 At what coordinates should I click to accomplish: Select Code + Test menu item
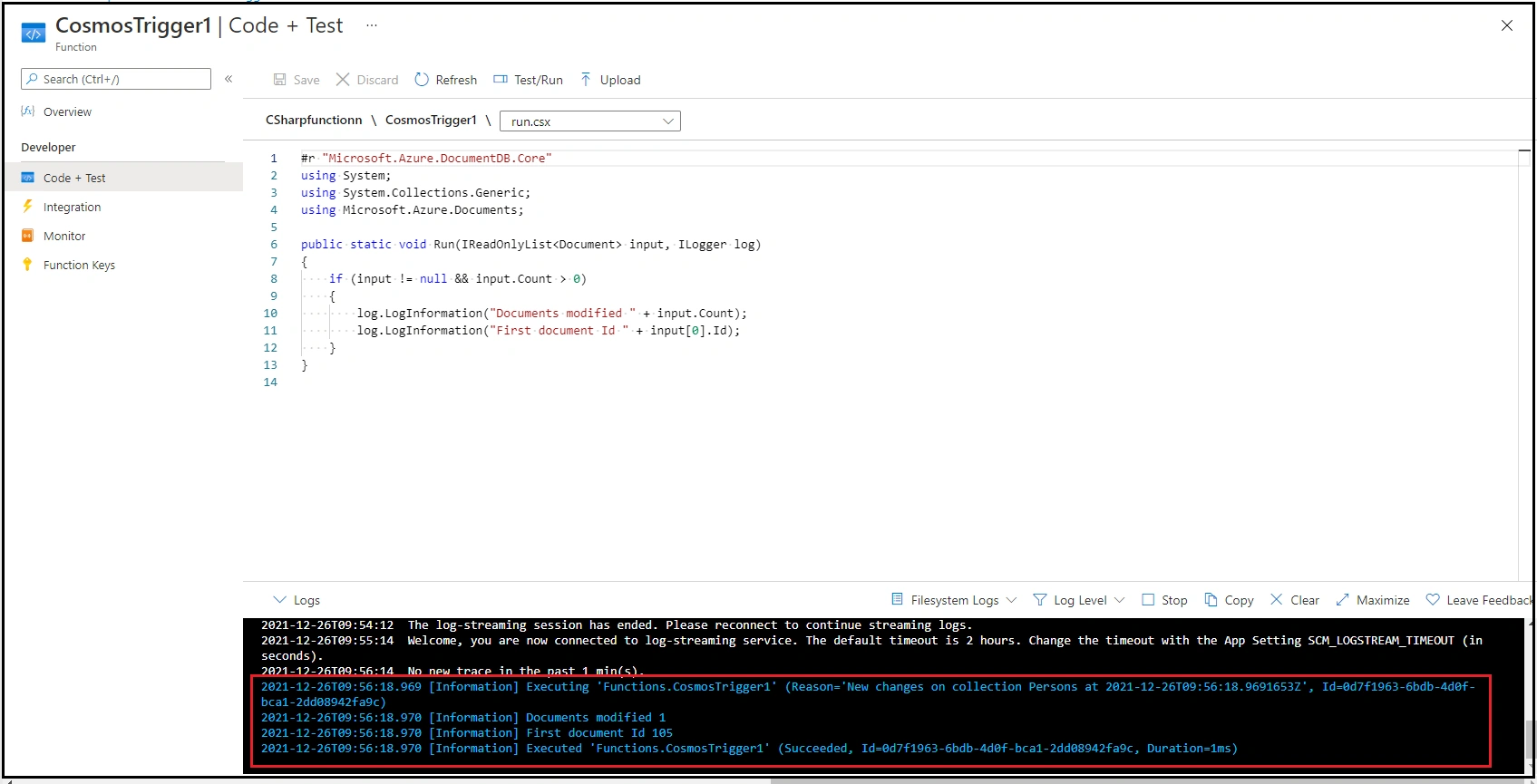[123, 178]
